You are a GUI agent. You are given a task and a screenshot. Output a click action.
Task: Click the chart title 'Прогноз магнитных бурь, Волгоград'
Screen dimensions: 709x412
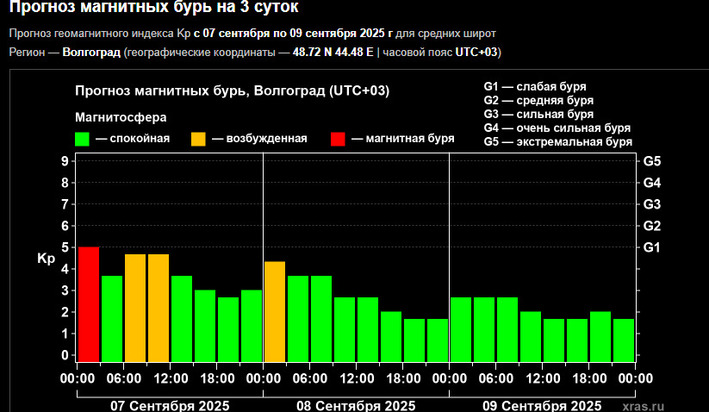point(232,91)
